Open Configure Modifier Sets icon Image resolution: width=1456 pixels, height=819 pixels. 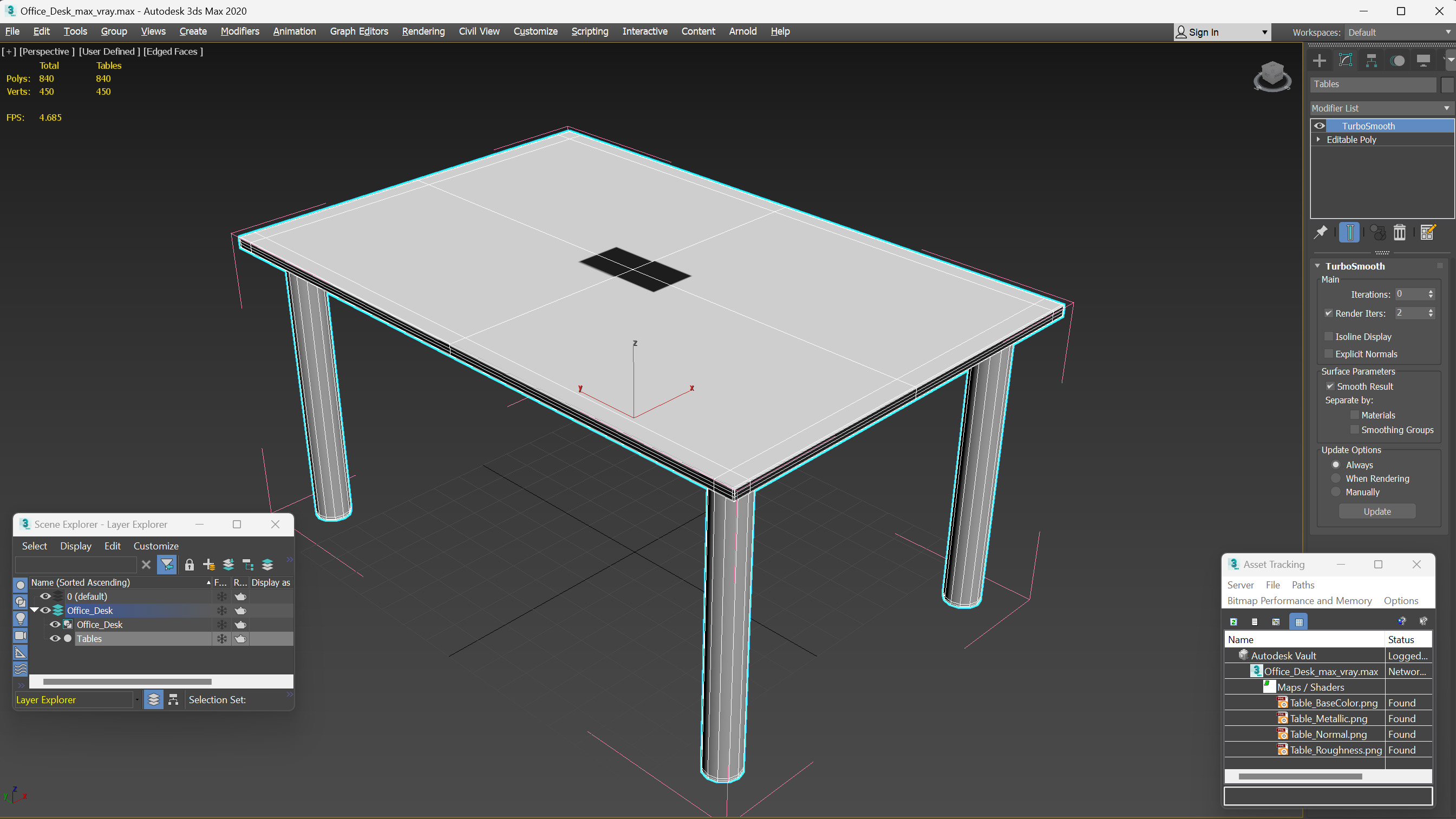point(1427,232)
